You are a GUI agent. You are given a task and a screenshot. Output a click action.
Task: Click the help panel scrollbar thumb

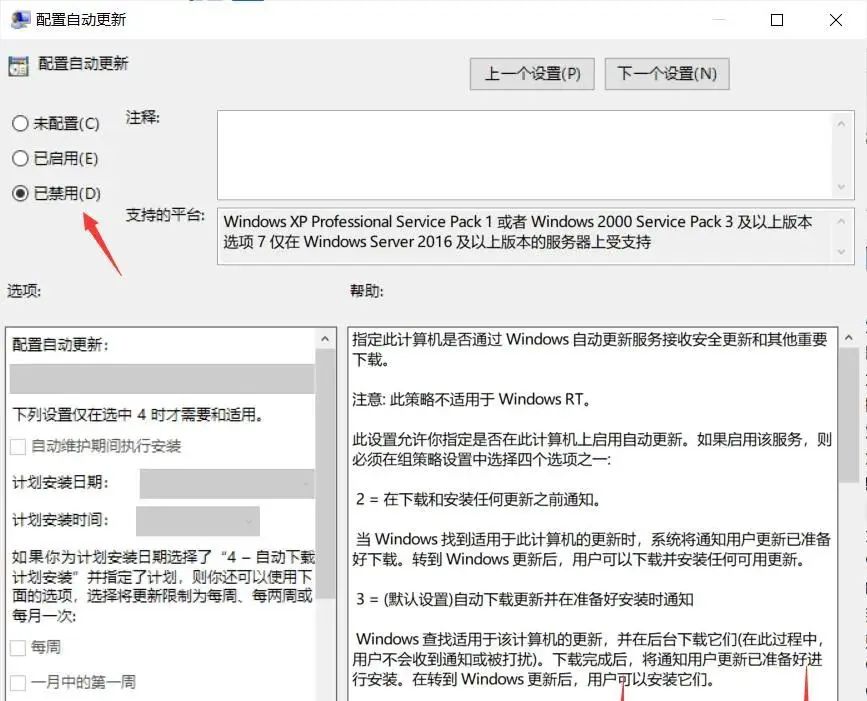coord(849,415)
